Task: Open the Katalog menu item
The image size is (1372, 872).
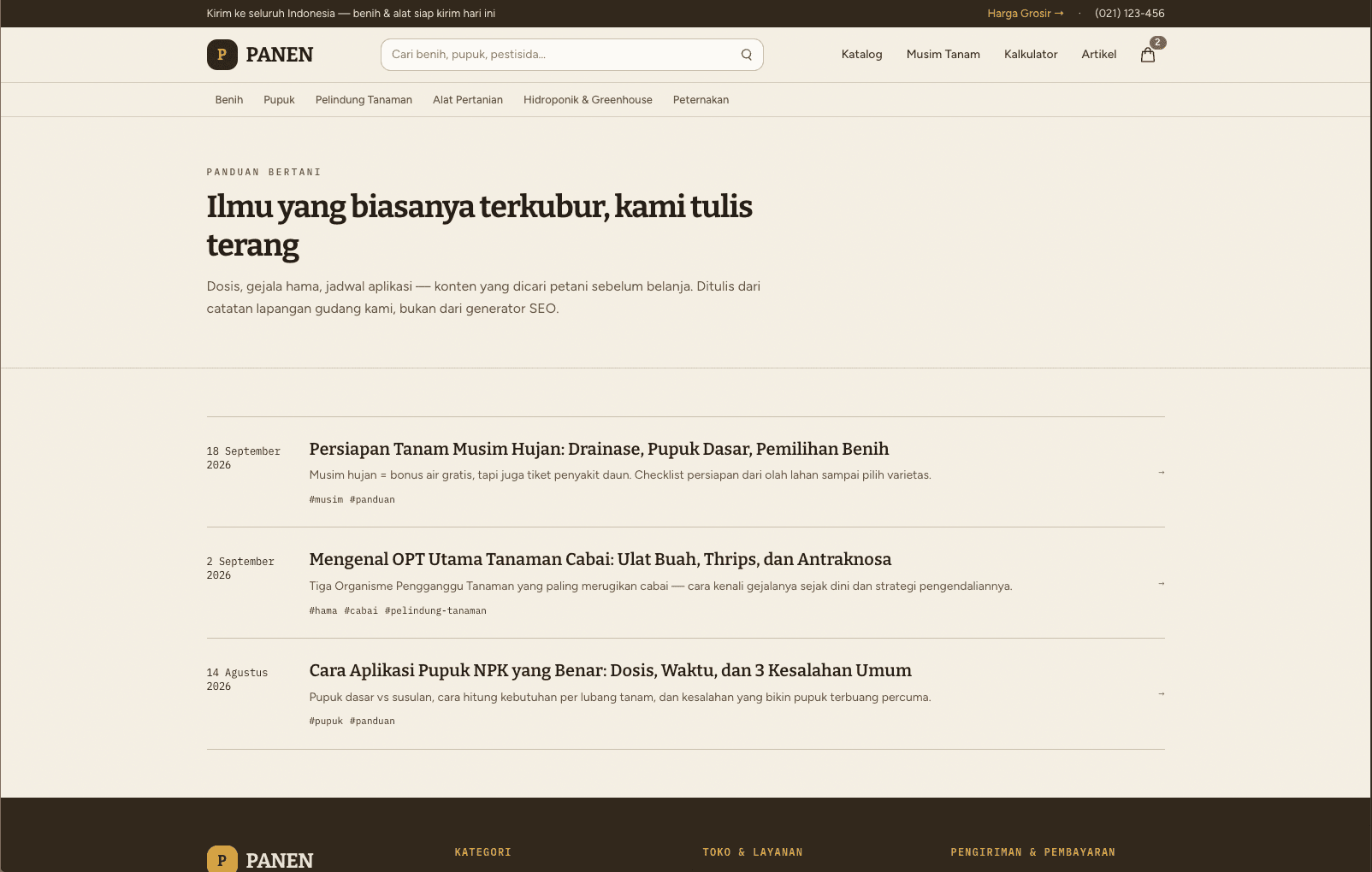Action: coord(861,55)
